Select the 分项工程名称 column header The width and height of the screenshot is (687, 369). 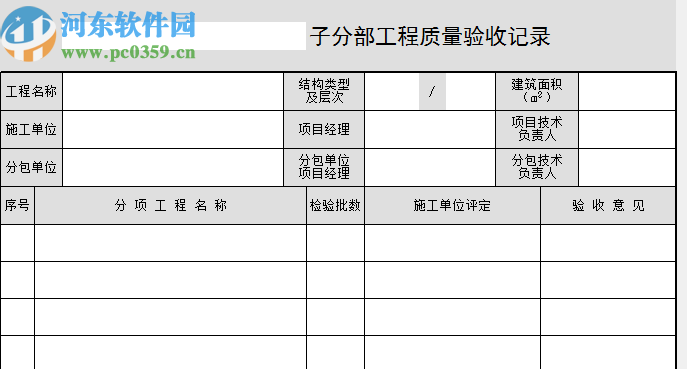170,206
